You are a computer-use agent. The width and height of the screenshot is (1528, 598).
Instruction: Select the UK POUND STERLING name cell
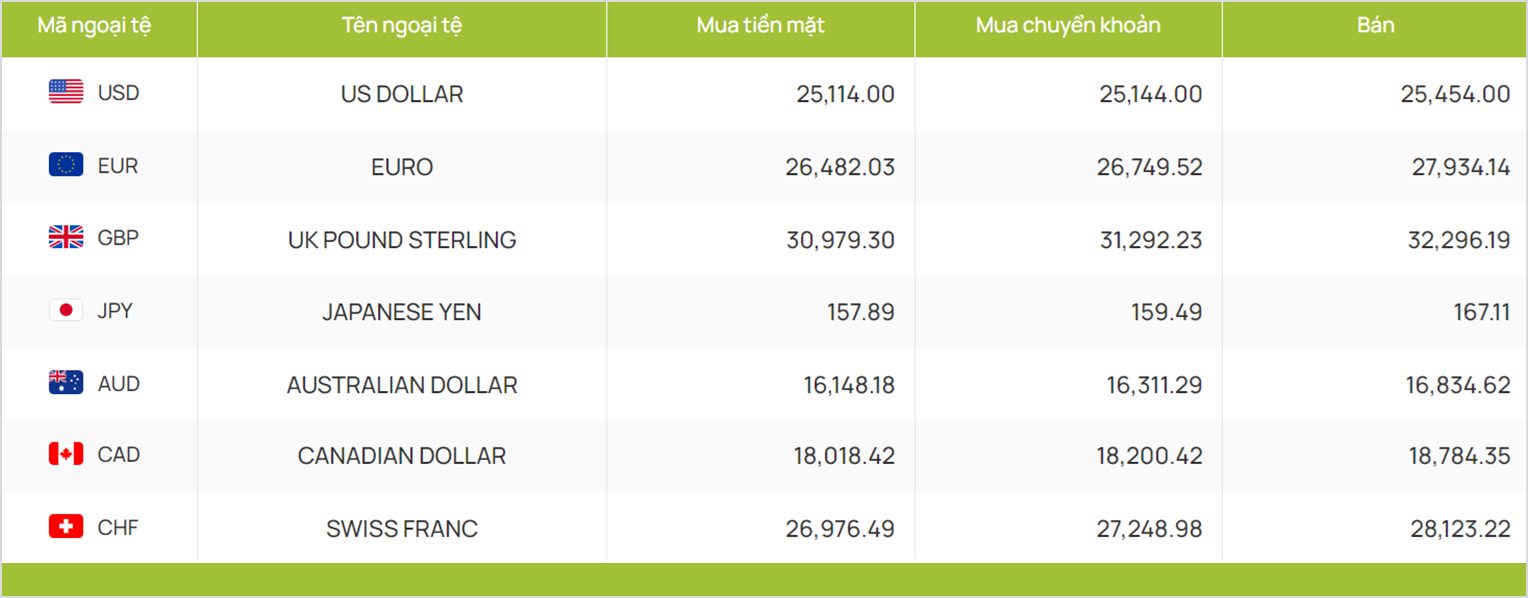click(402, 240)
